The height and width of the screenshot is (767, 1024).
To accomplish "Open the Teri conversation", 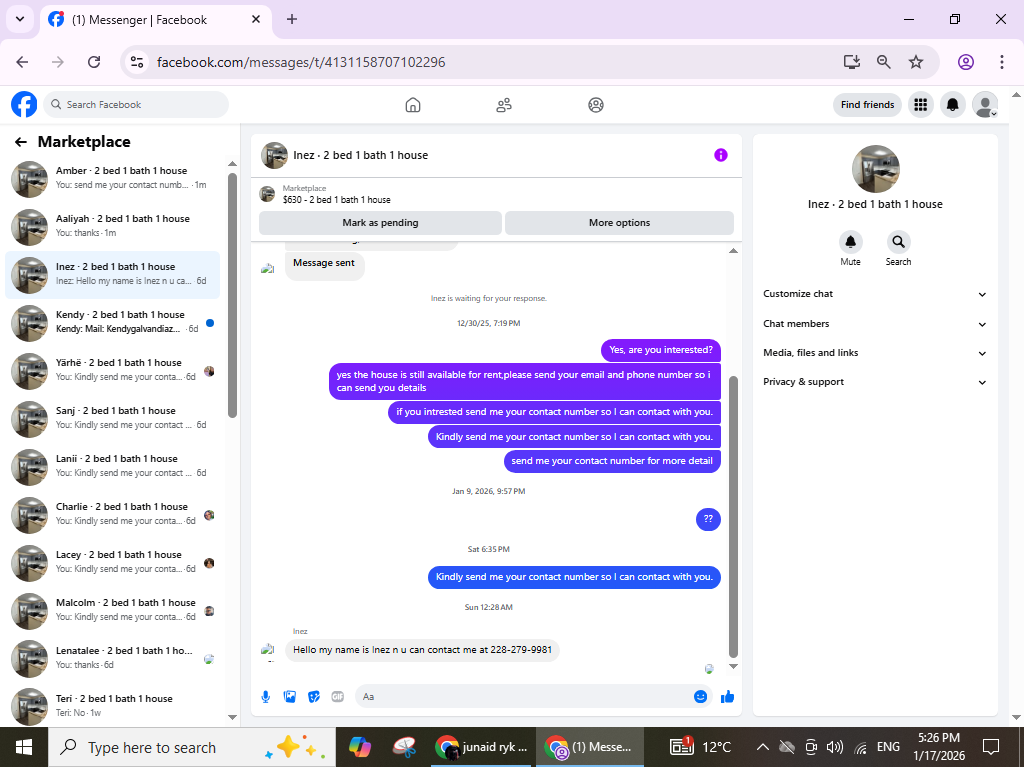I will pos(112,706).
